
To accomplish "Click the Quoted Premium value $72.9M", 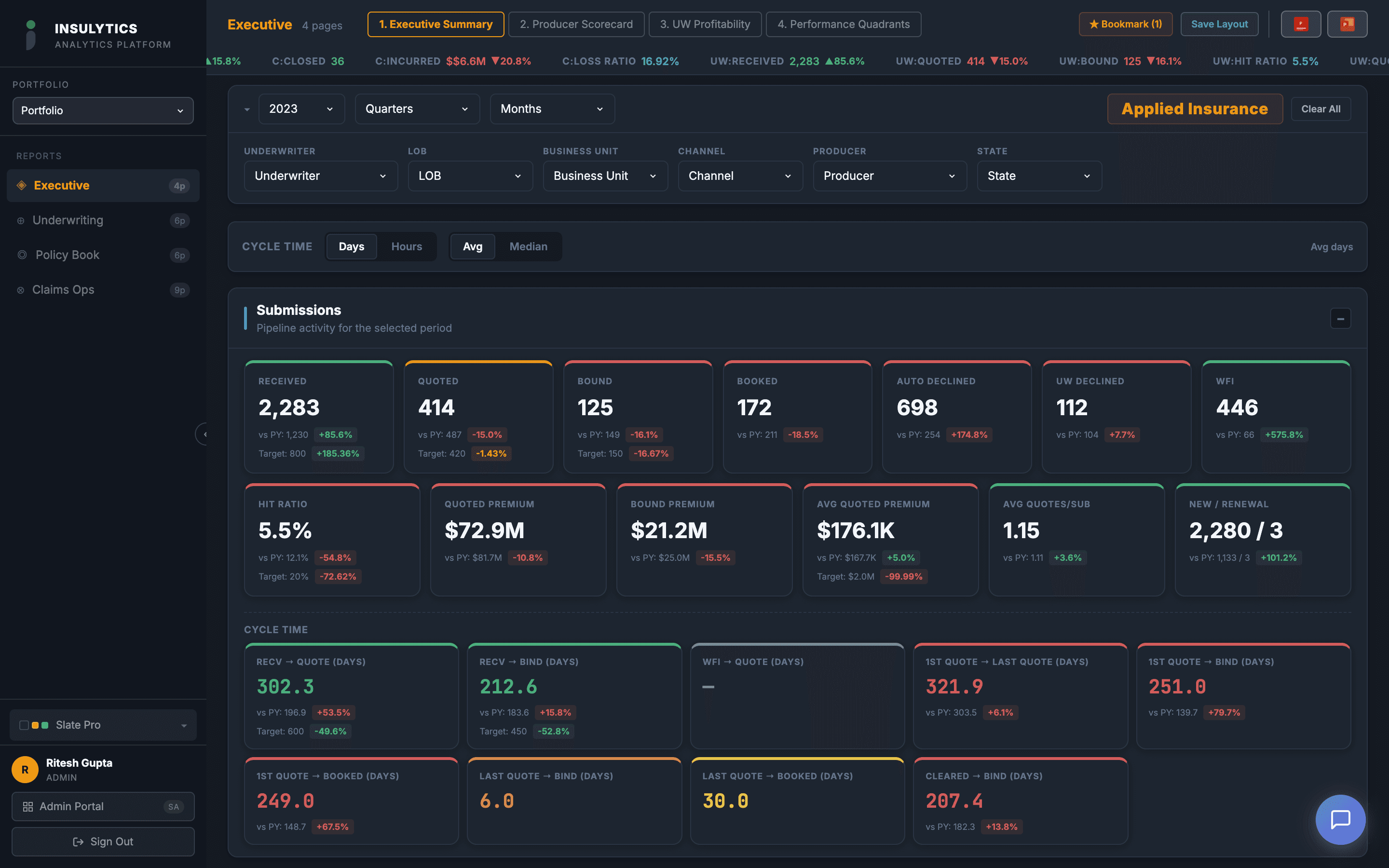I will click(484, 530).
